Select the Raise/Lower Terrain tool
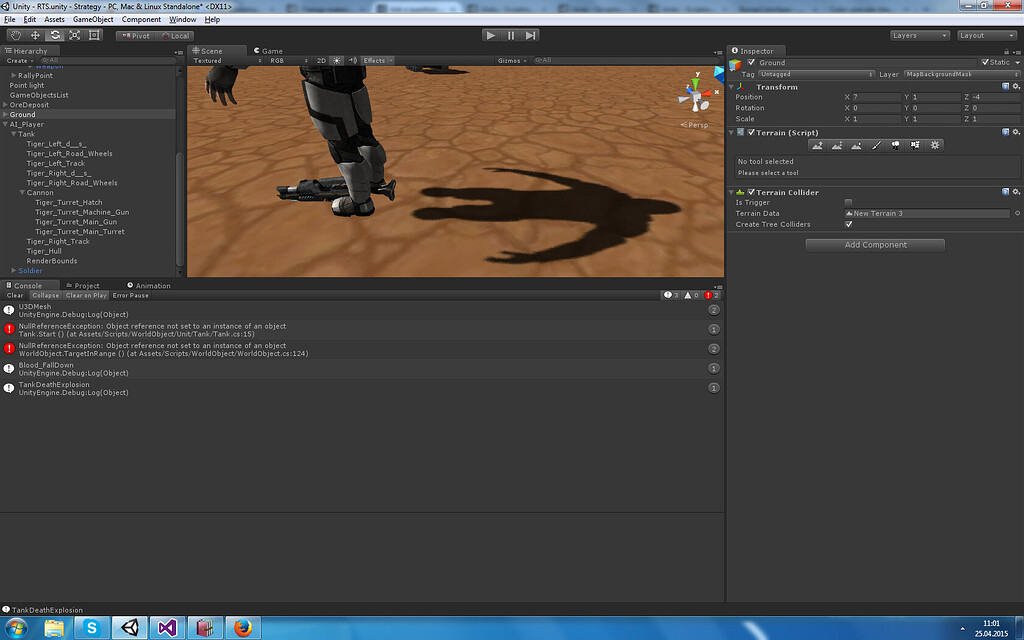This screenshot has width=1024, height=640. (817, 145)
